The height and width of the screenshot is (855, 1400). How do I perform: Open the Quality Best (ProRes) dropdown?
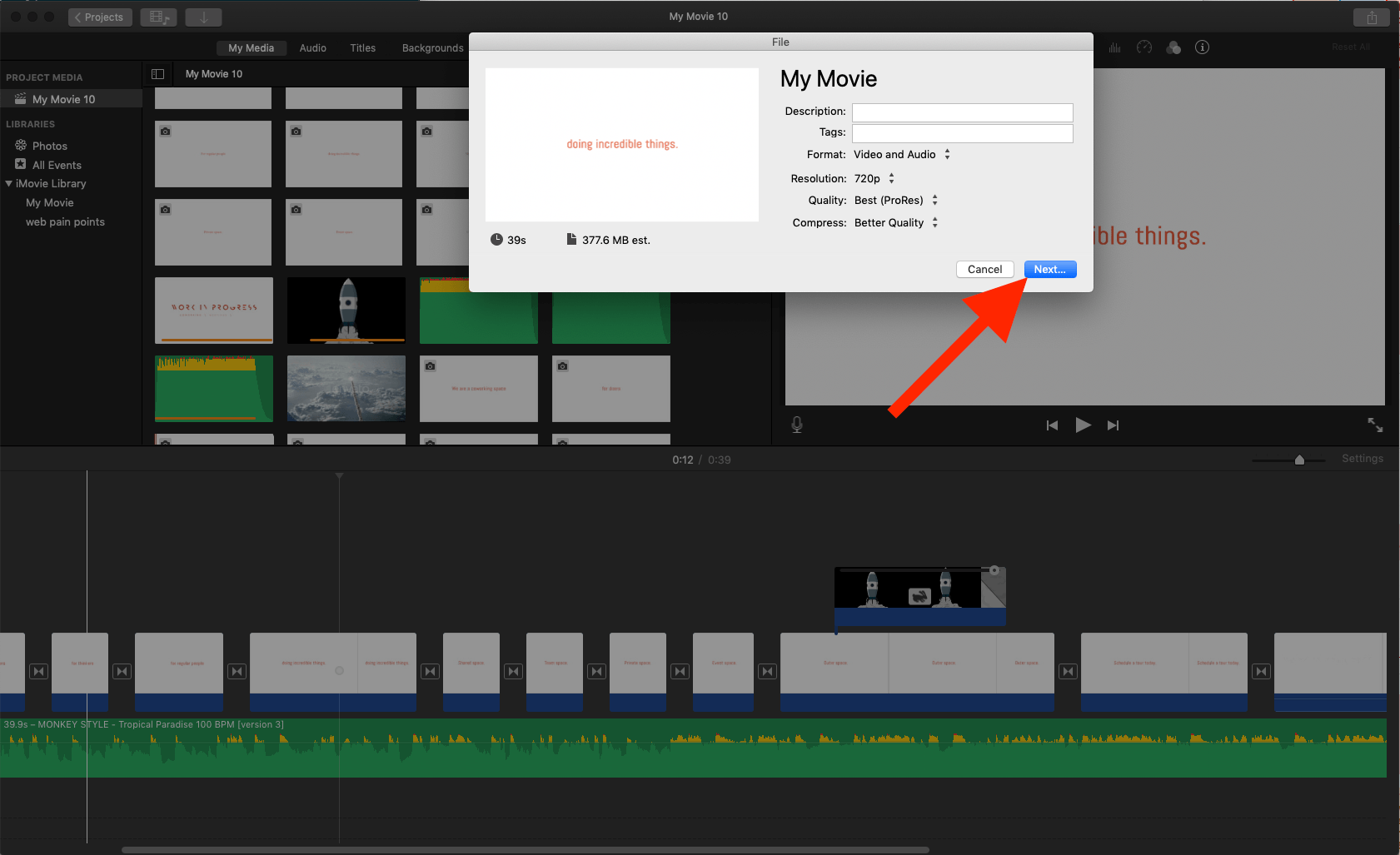(895, 201)
